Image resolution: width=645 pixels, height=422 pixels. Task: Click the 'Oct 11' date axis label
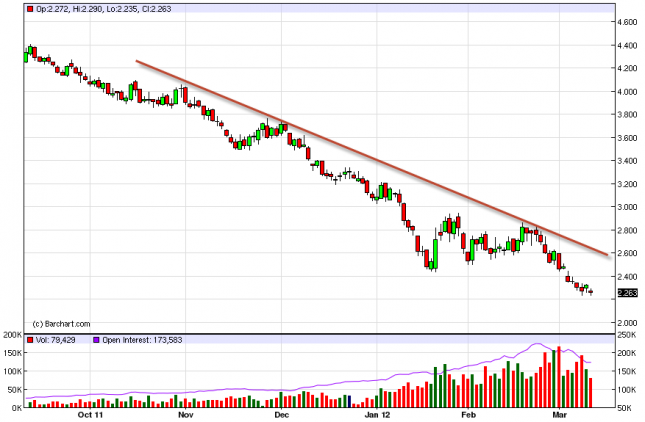point(90,415)
